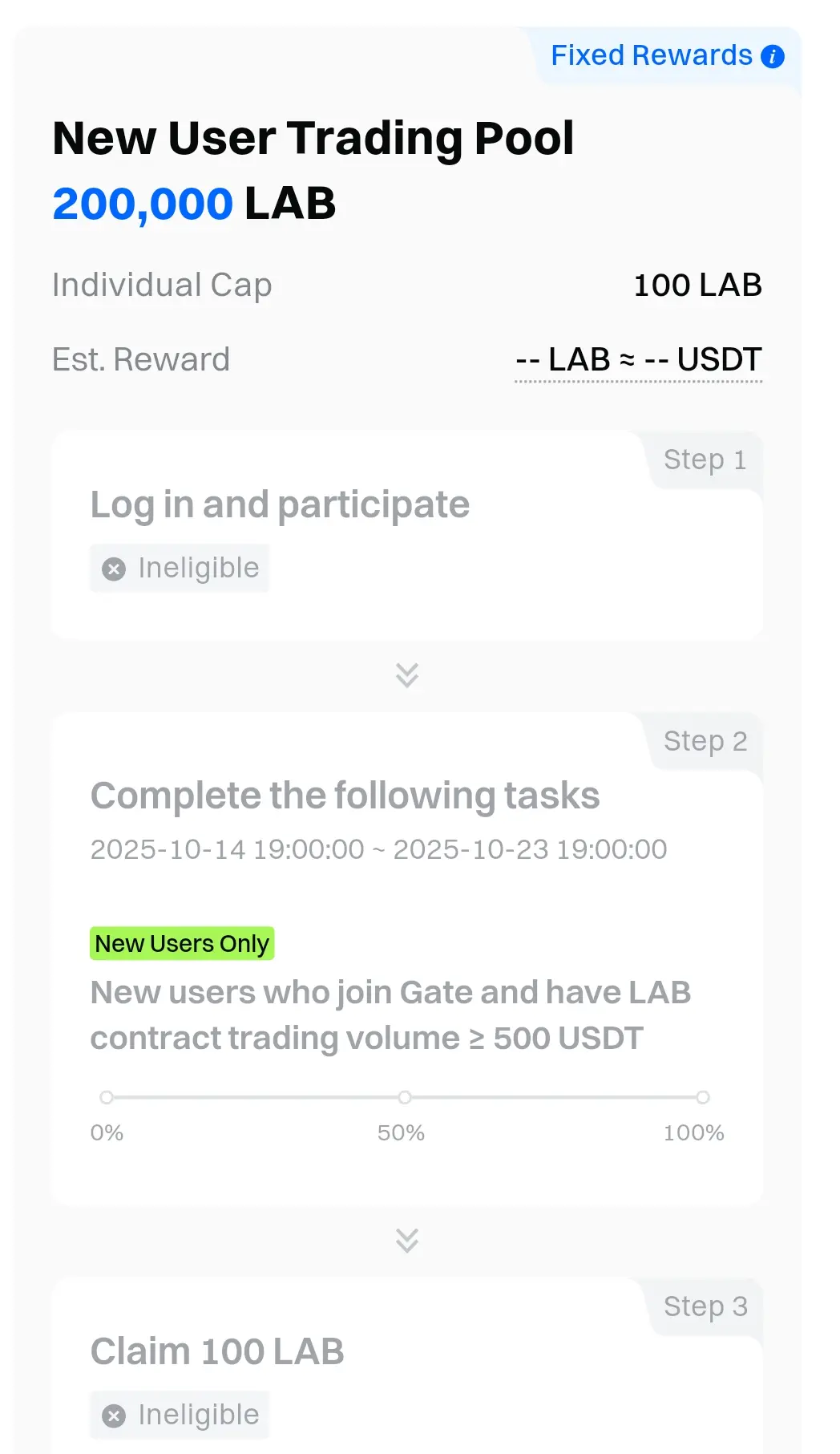Viewport: 840px width, 1454px height.
Task: Click double chevron below Step 1 card
Action: pyautogui.click(x=407, y=675)
